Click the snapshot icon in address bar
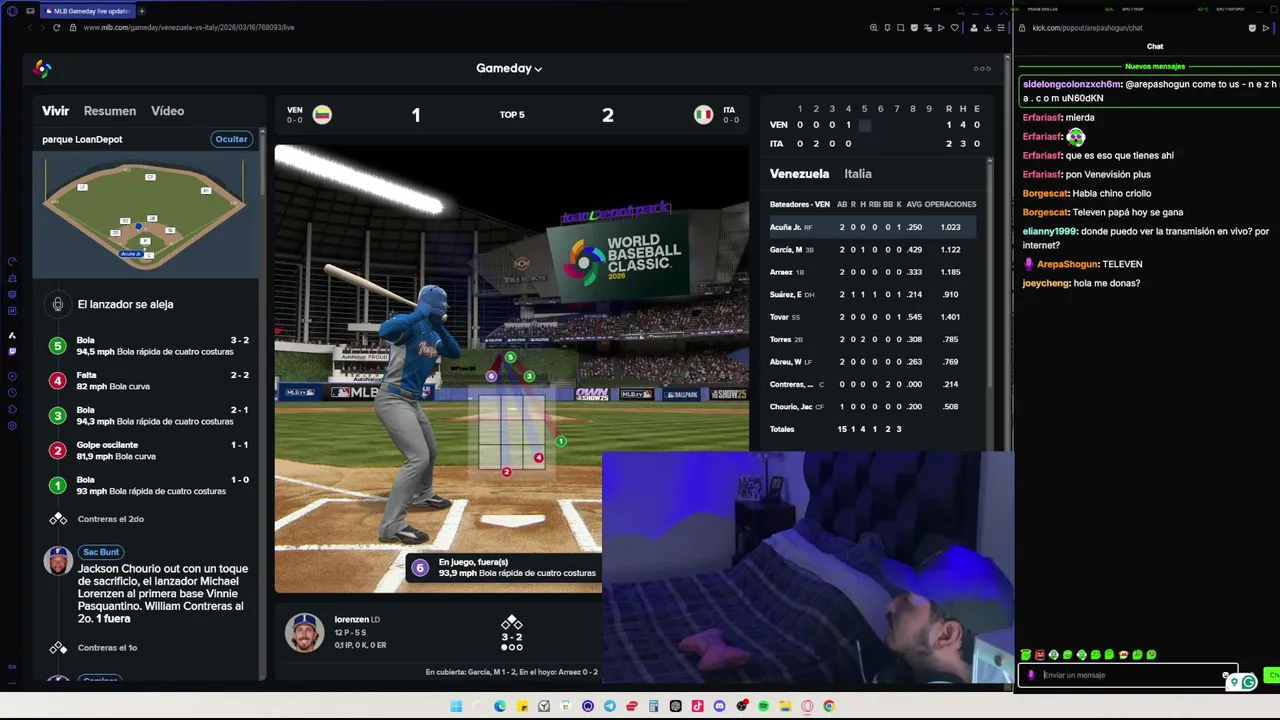Image resolution: width=1280 pixels, height=720 pixels. 900,28
